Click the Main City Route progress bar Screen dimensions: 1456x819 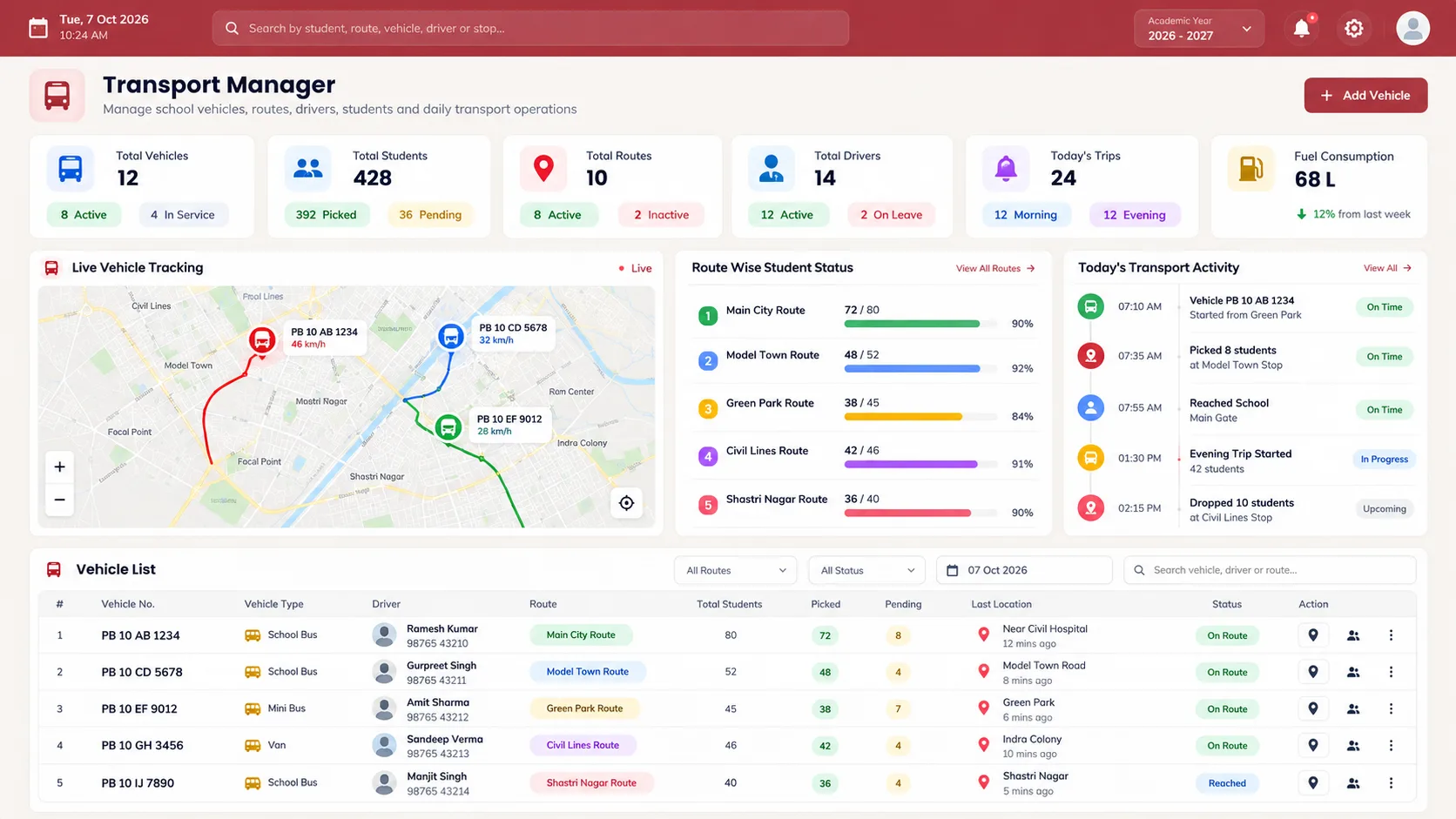pos(921,324)
